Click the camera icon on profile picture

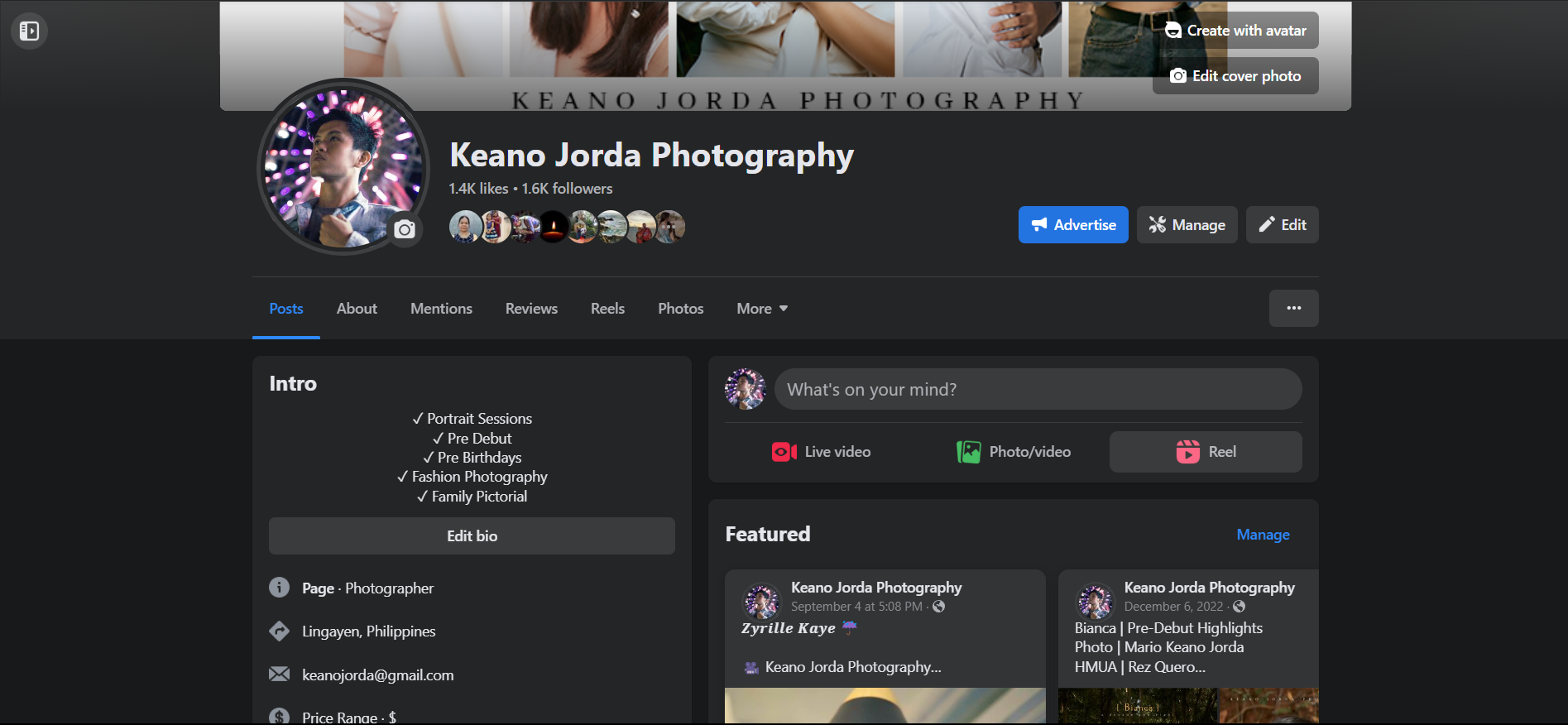point(405,229)
